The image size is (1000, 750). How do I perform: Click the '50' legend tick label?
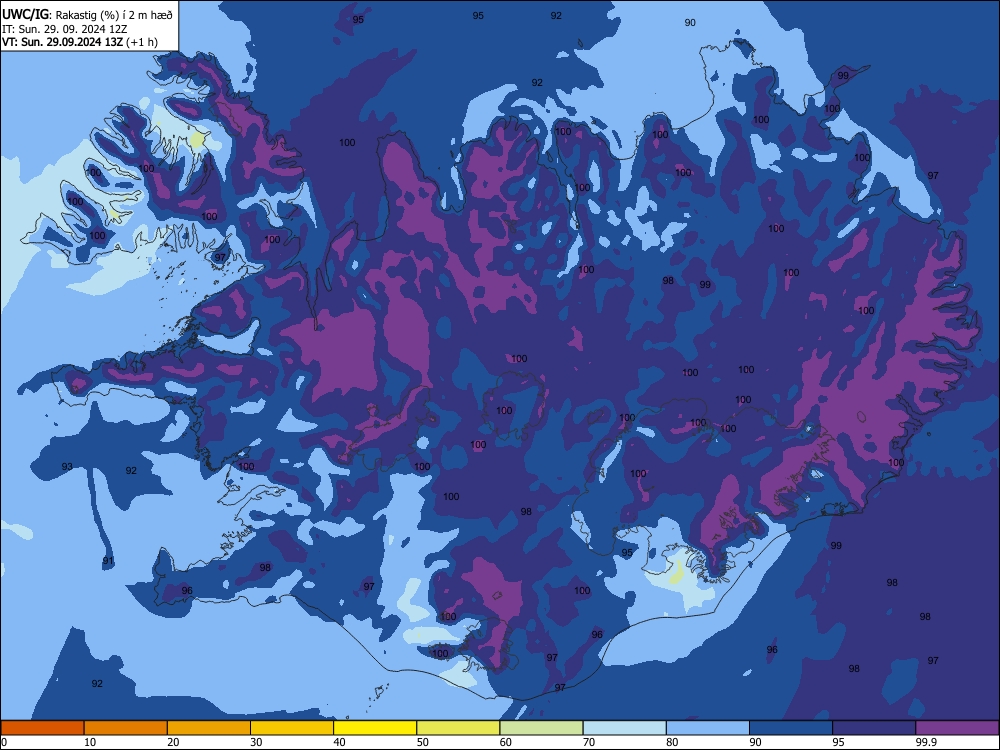[422, 742]
